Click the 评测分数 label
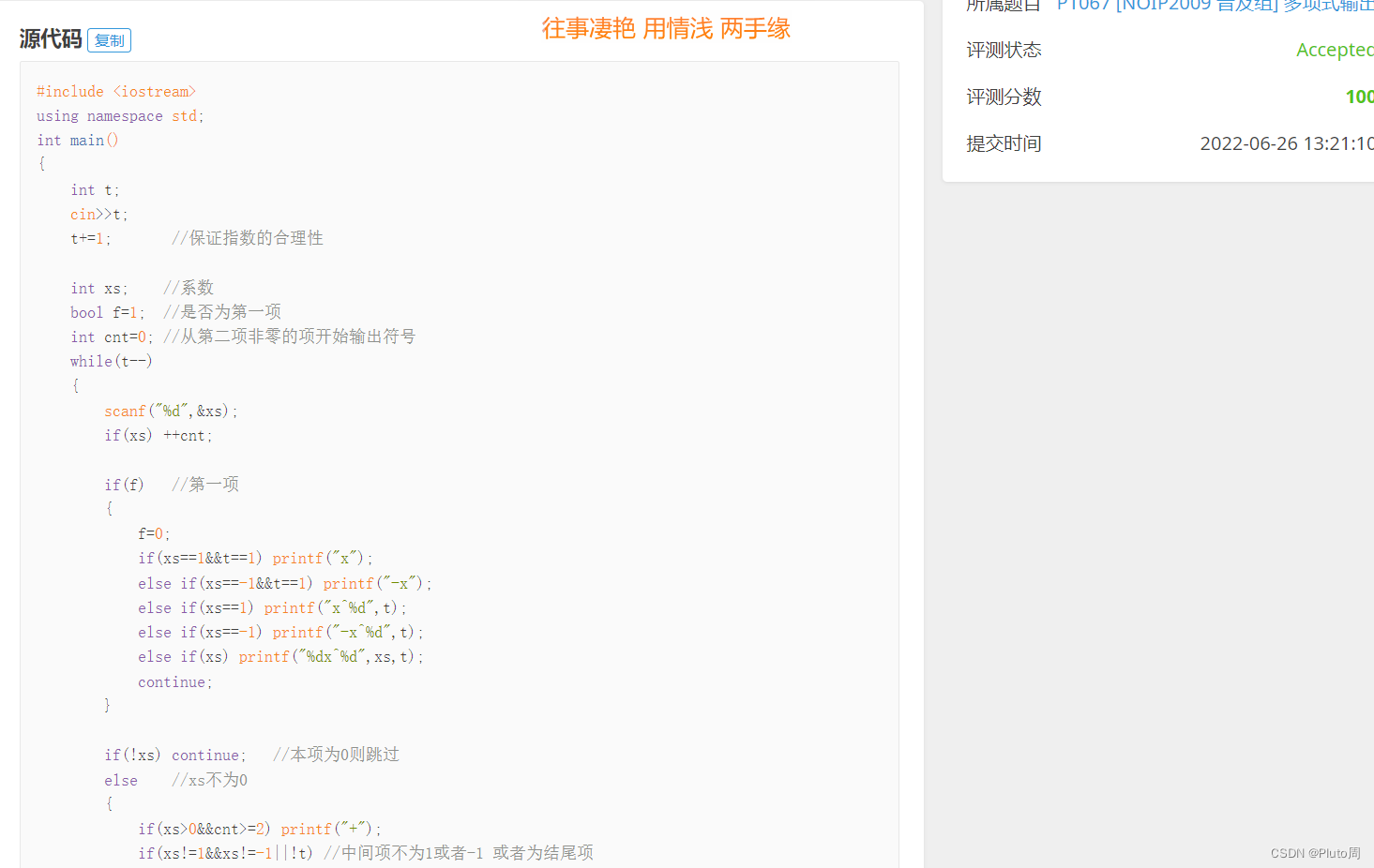Viewport: 1374px width, 868px height. click(x=1004, y=97)
